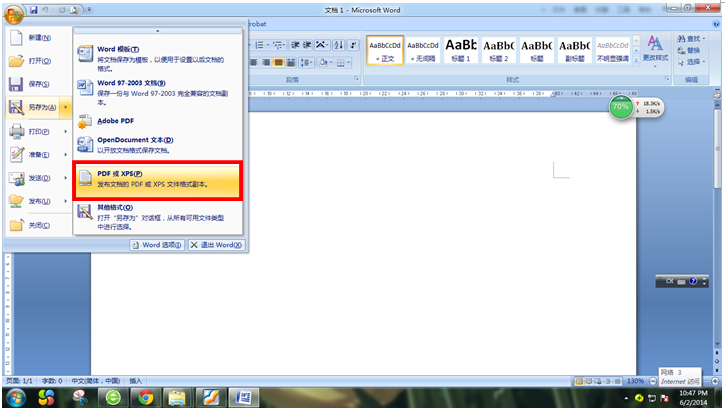Click the decrease indent icon
The width and height of the screenshot is (725, 408).
tap(295, 45)
